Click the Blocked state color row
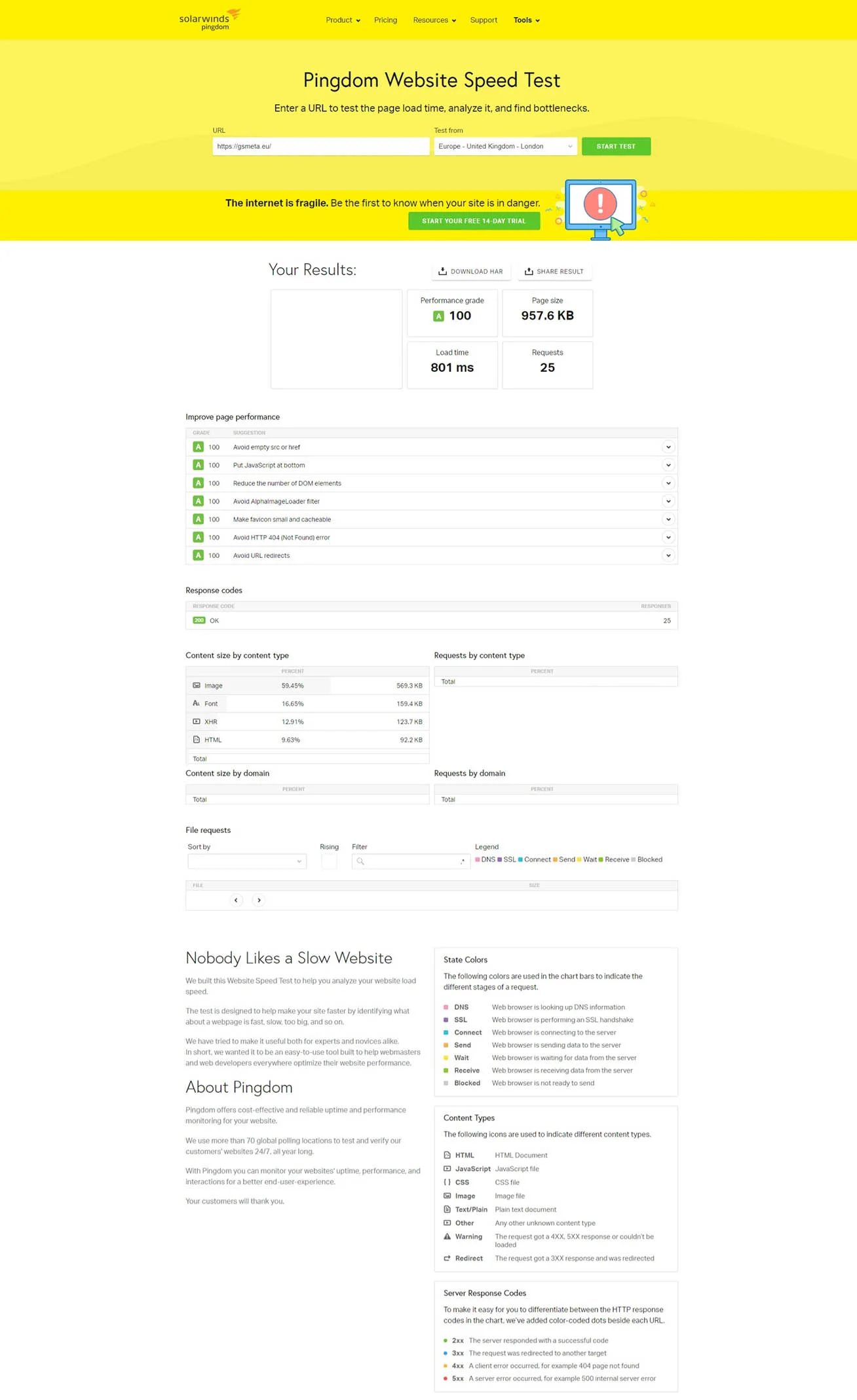 [519, 1083]
